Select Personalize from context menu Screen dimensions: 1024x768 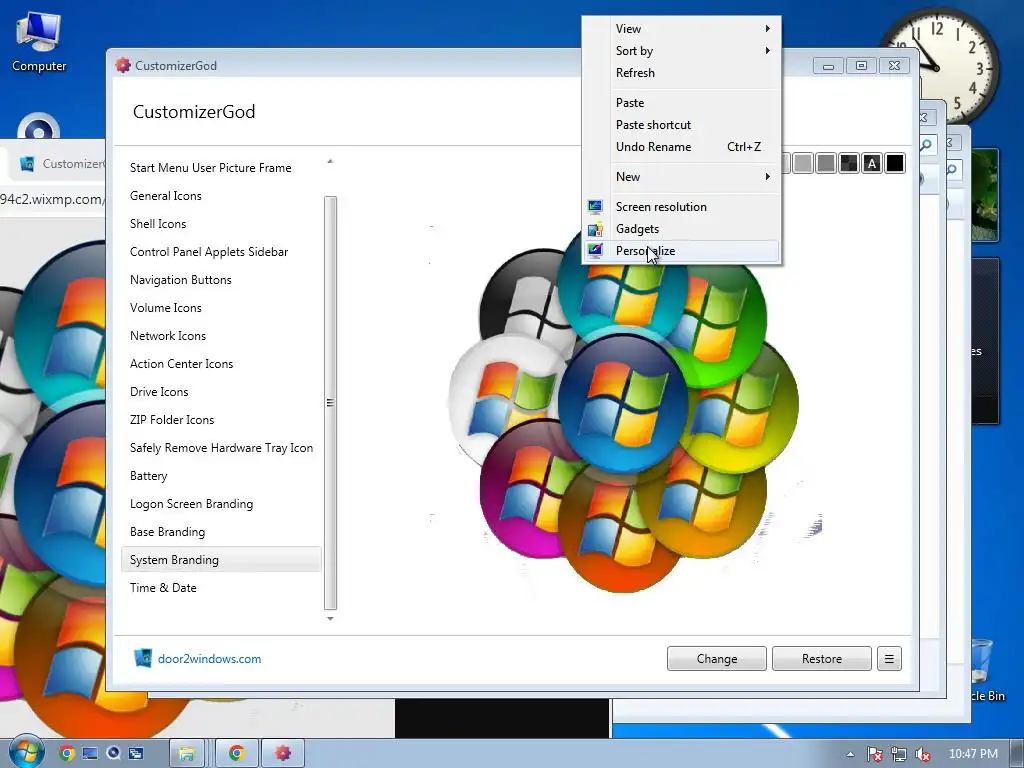point(681,251)
